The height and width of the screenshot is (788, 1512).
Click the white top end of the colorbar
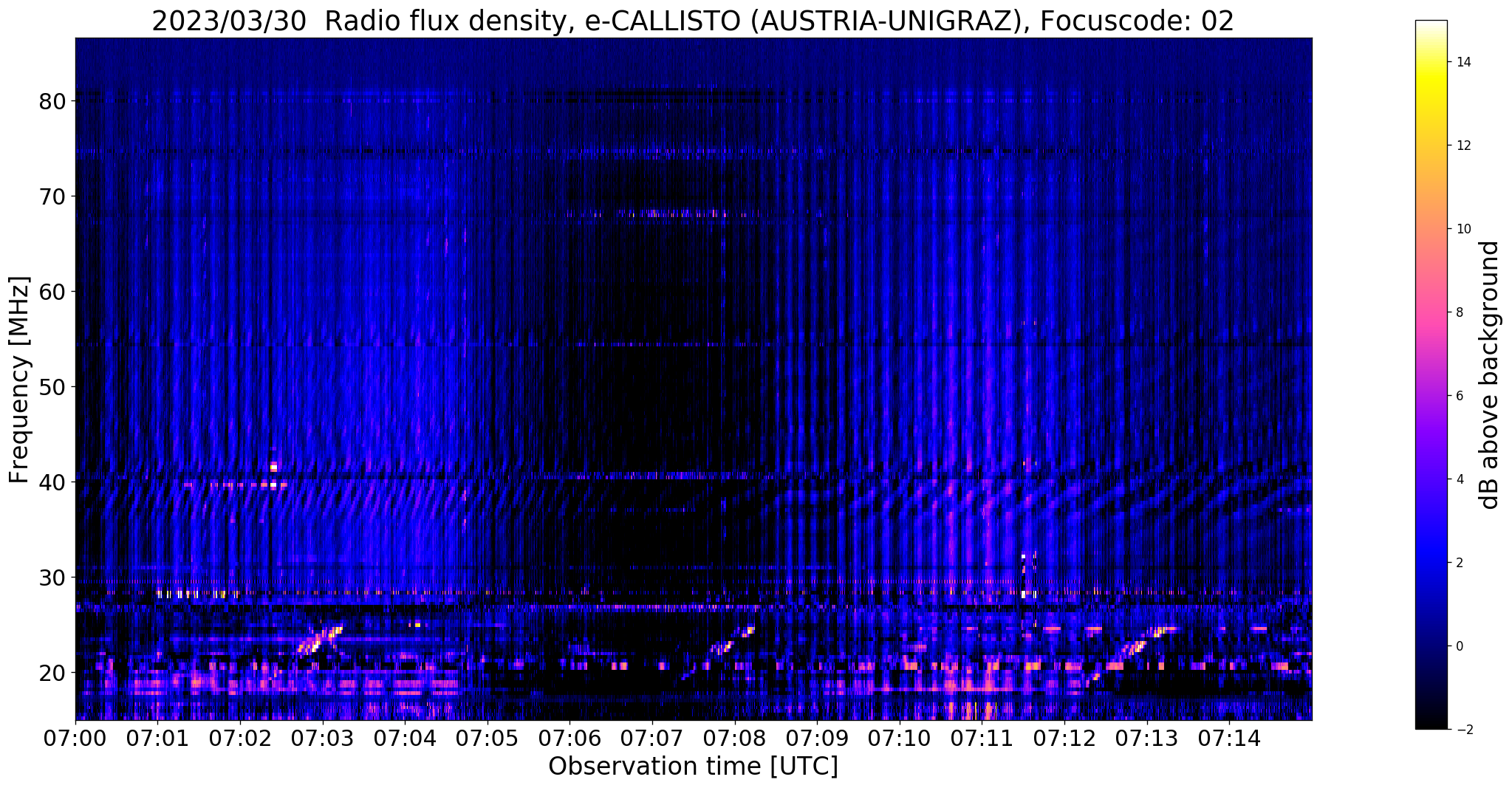[x=1431, y=25]
